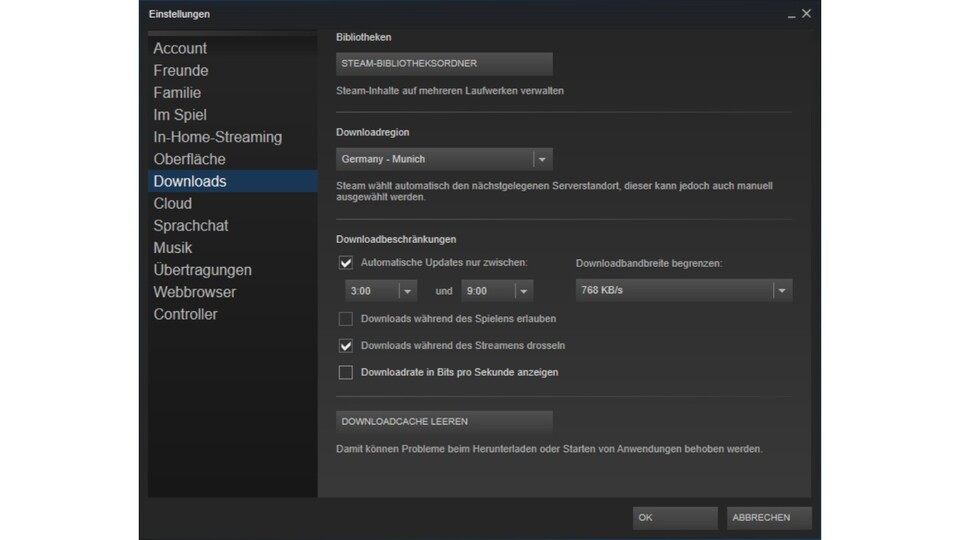Minimize the Einstellungen window
The height and width of the screenshot is (540, 960).
pyautogui.click(x=791, y=15)
